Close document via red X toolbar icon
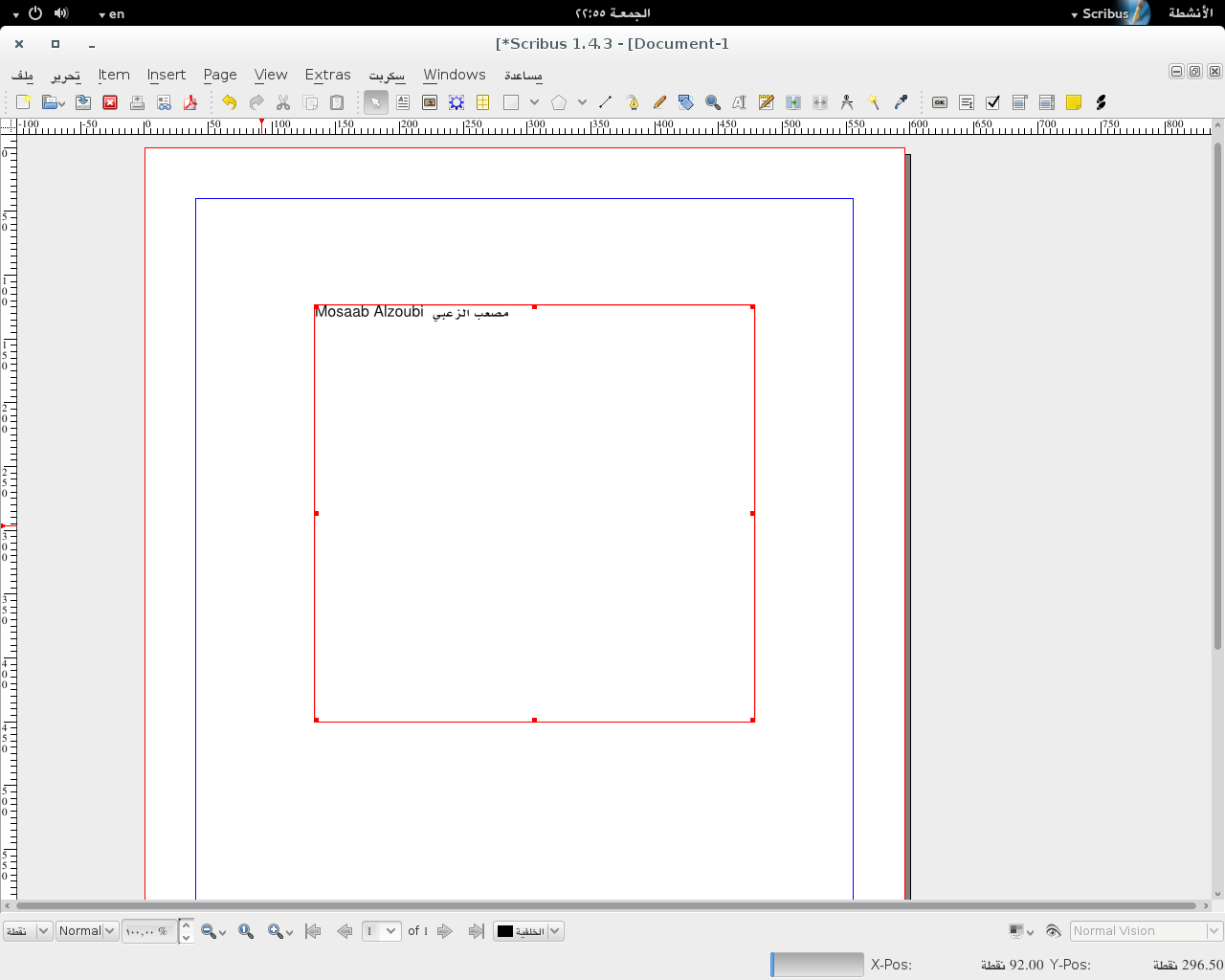 [110, 102]
